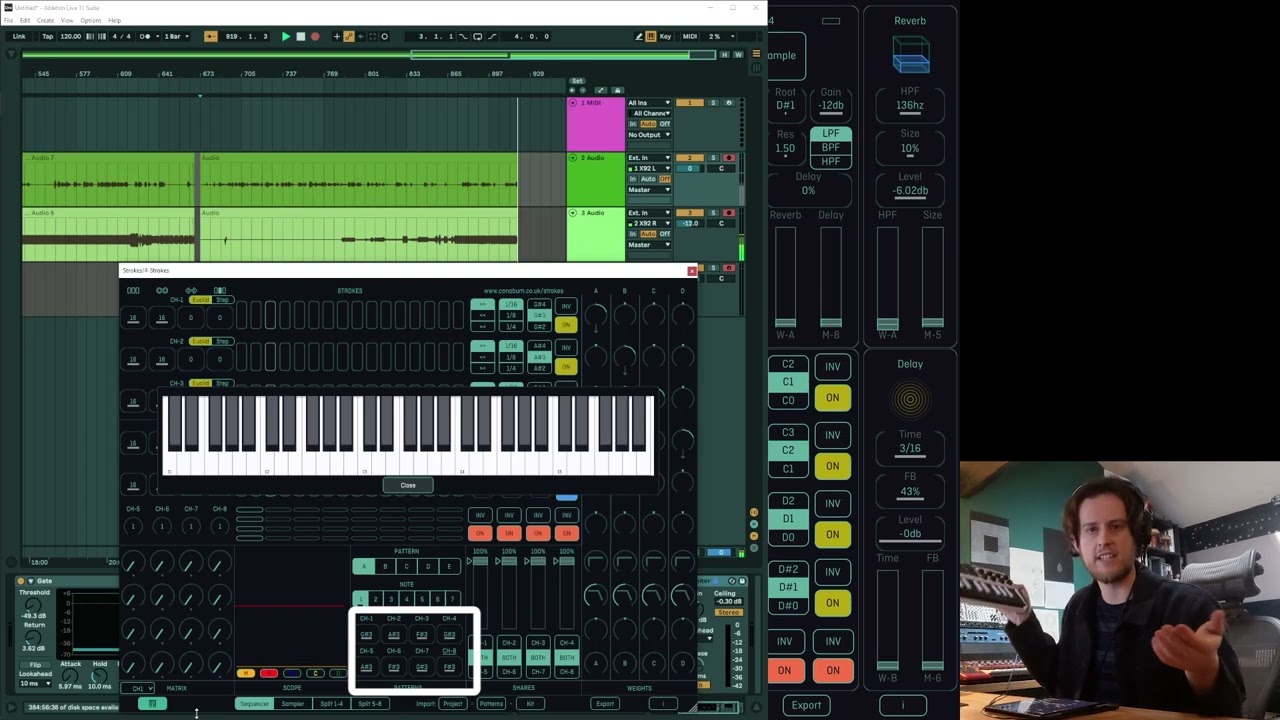Open the Options menu
Viewport: 1280px width, 720px height.
(90, 20)
